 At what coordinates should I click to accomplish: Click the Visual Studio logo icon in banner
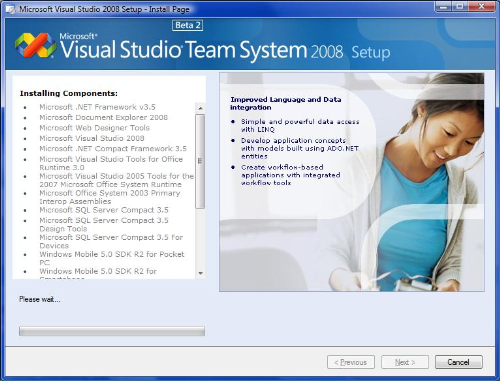click(x=35, y=45)
